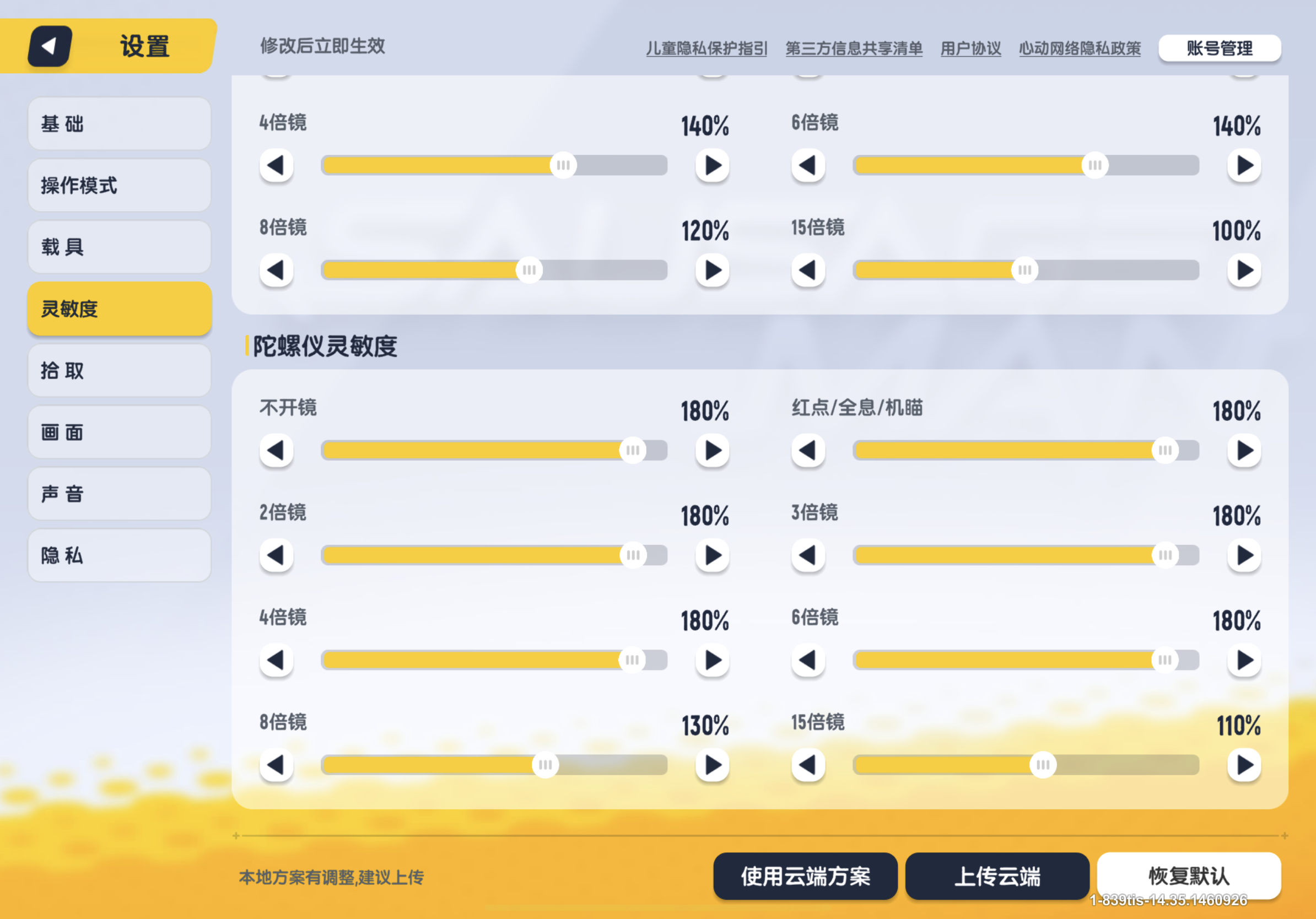Click the gyroscope 2倍镜 slider handle
Image resolution: width=1316 pixels, height=919 pixels.
tap(633, 555)
